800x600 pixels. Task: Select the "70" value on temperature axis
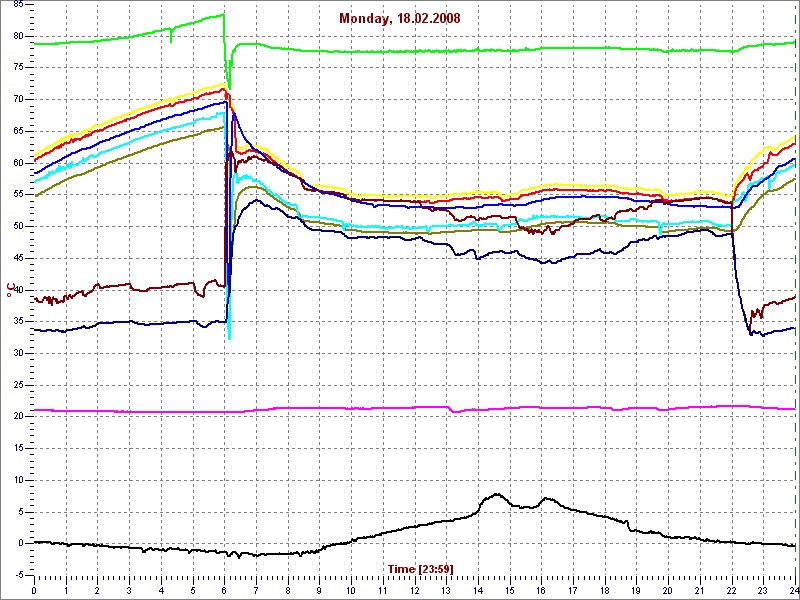tap(18, 99)
